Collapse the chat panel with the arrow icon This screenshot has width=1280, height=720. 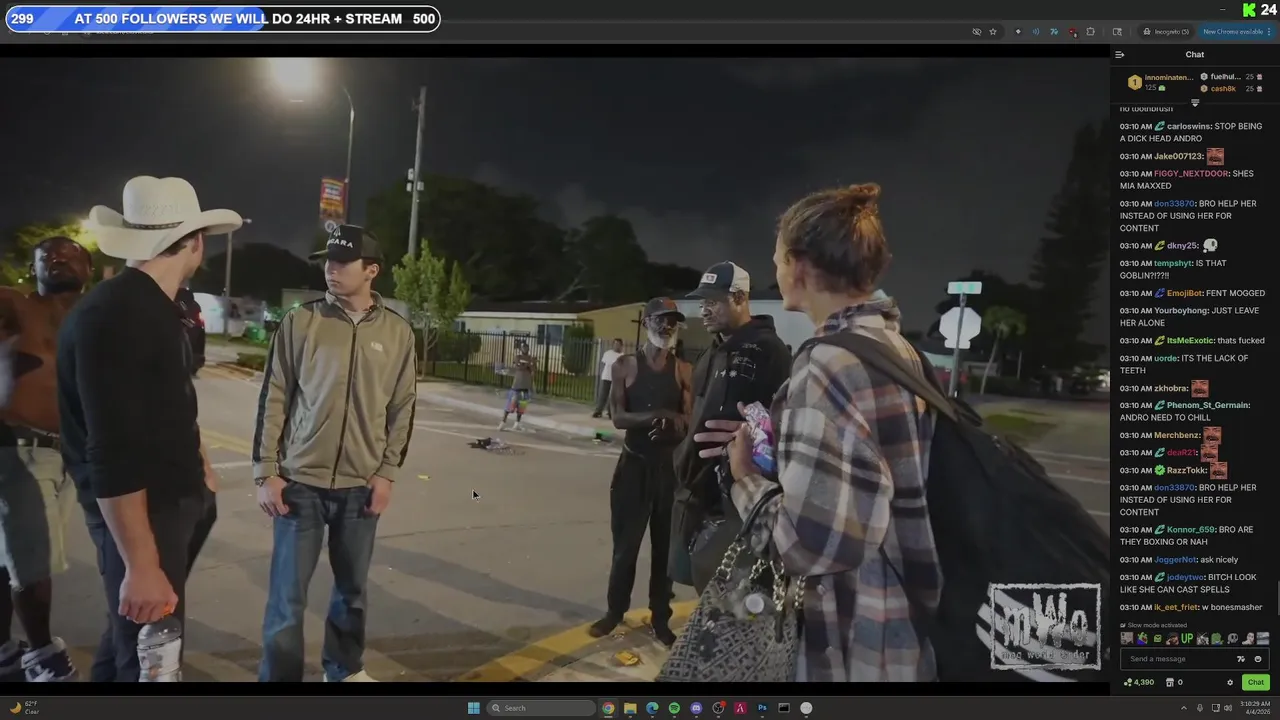pyautogui.click(x=1120, y=55)
